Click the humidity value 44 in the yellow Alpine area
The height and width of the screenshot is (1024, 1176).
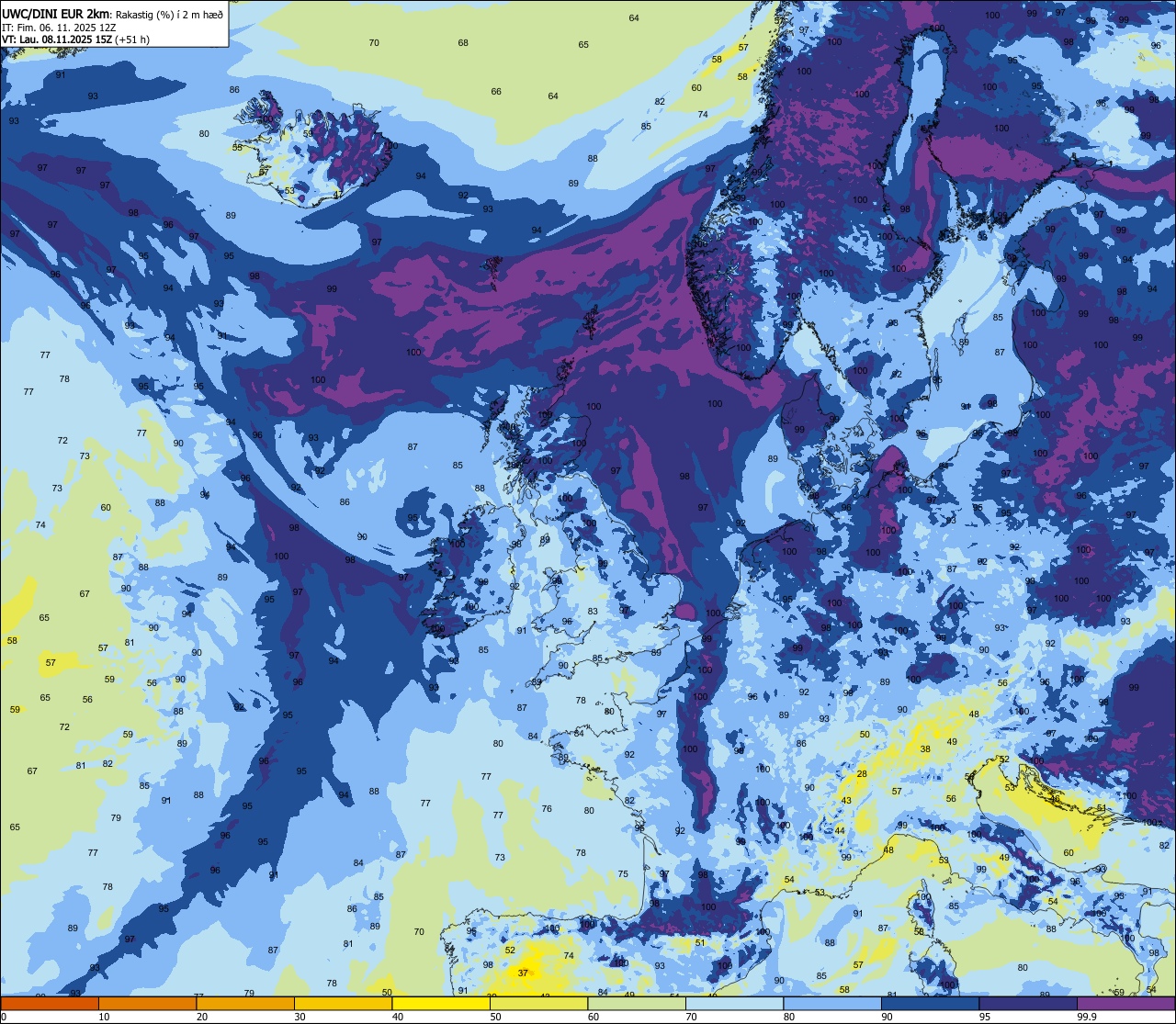click(x=840, y=830)
